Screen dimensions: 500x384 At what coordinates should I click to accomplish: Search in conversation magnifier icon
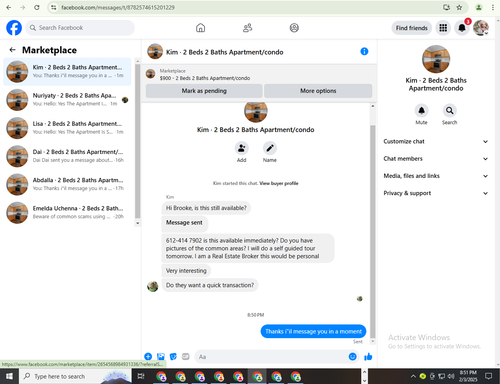(449, 110)
